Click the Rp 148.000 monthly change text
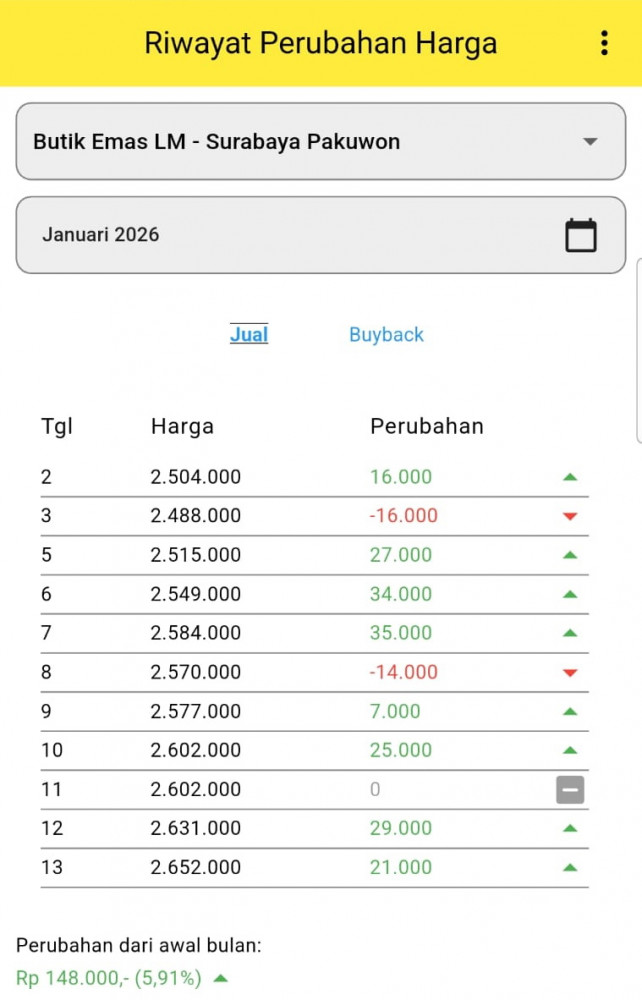 tap(108, 978)
